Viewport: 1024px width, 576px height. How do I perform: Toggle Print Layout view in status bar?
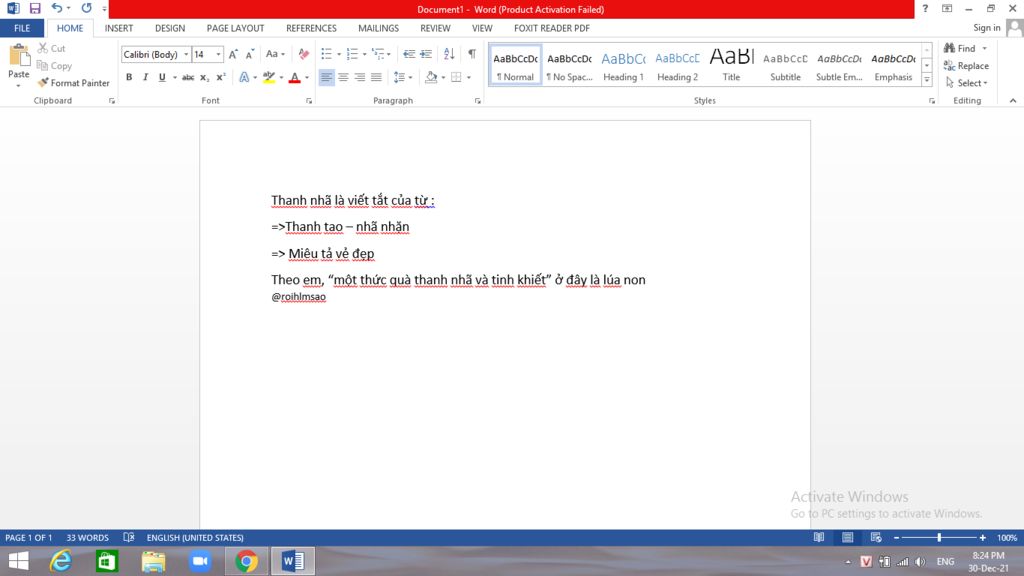pos(847,537)
